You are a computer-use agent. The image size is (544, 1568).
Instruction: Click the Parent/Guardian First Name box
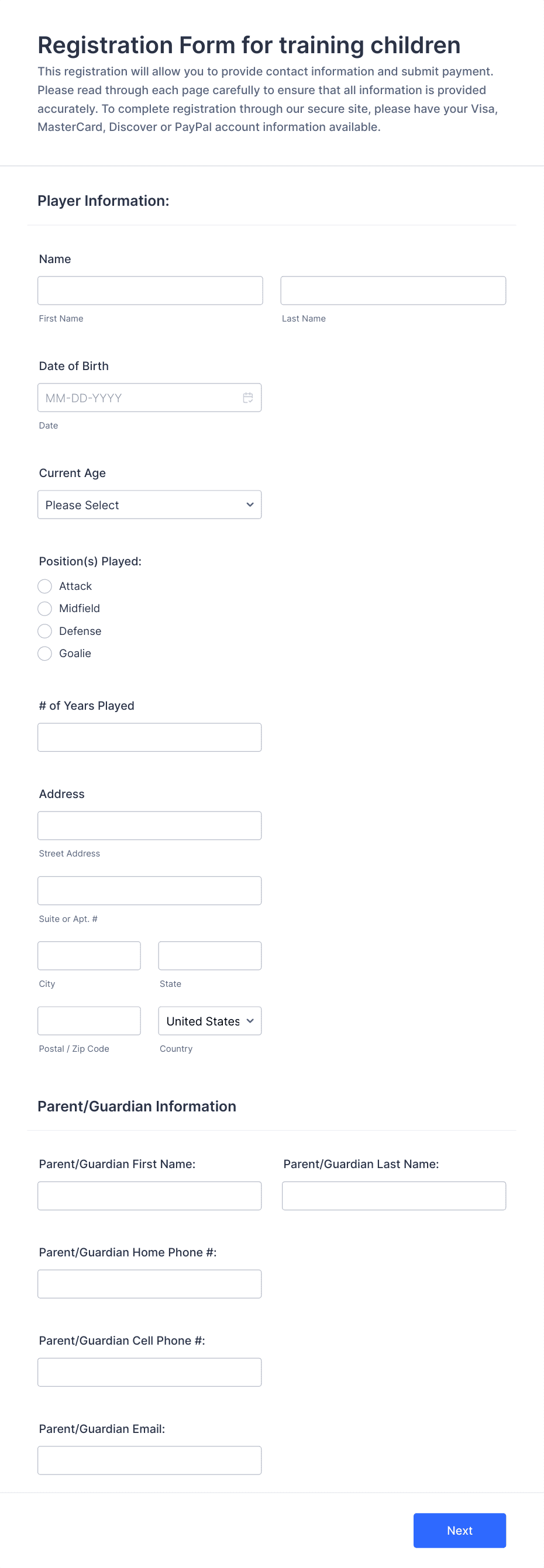pos(149,1195)
